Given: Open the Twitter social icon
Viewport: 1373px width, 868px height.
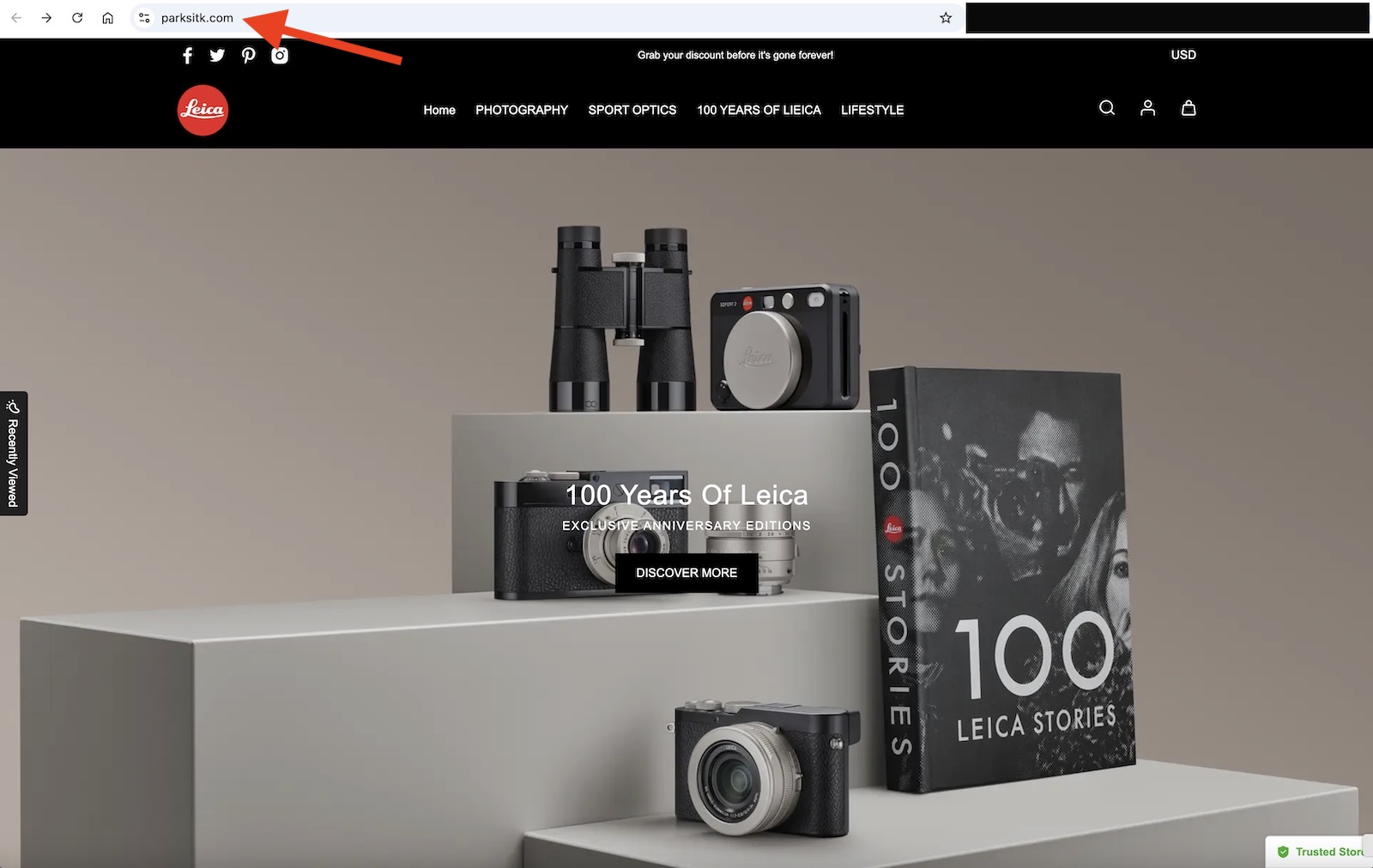Looking at the screenshot, I should point(217,56).
